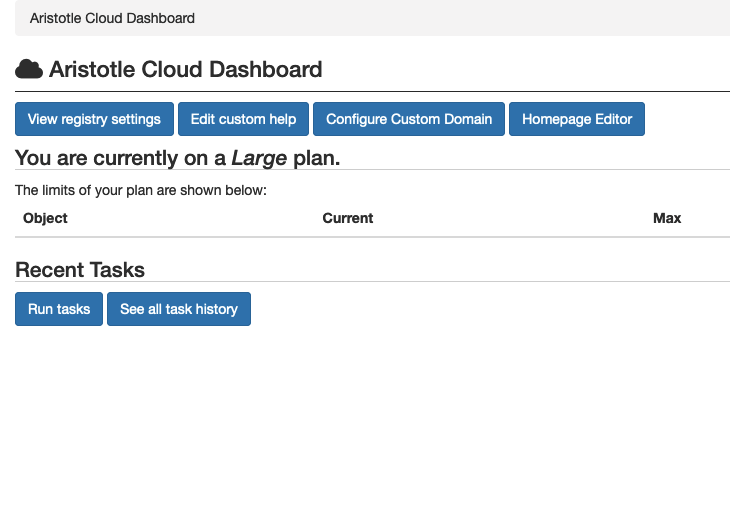Click the large Aristotle Cloud Dashboard heading
Image resolution: width=730 pixels, height=511 pixels.
185,70
